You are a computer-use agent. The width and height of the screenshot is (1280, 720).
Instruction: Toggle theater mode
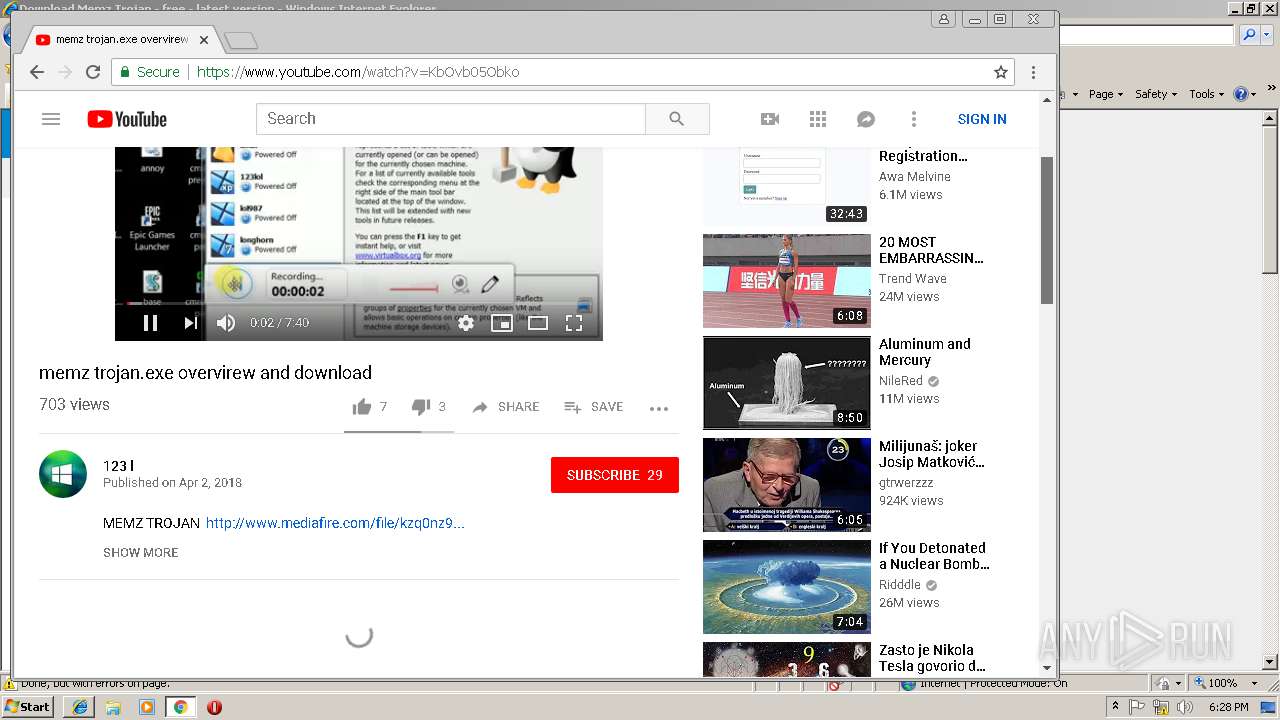[x=538, y=323]
